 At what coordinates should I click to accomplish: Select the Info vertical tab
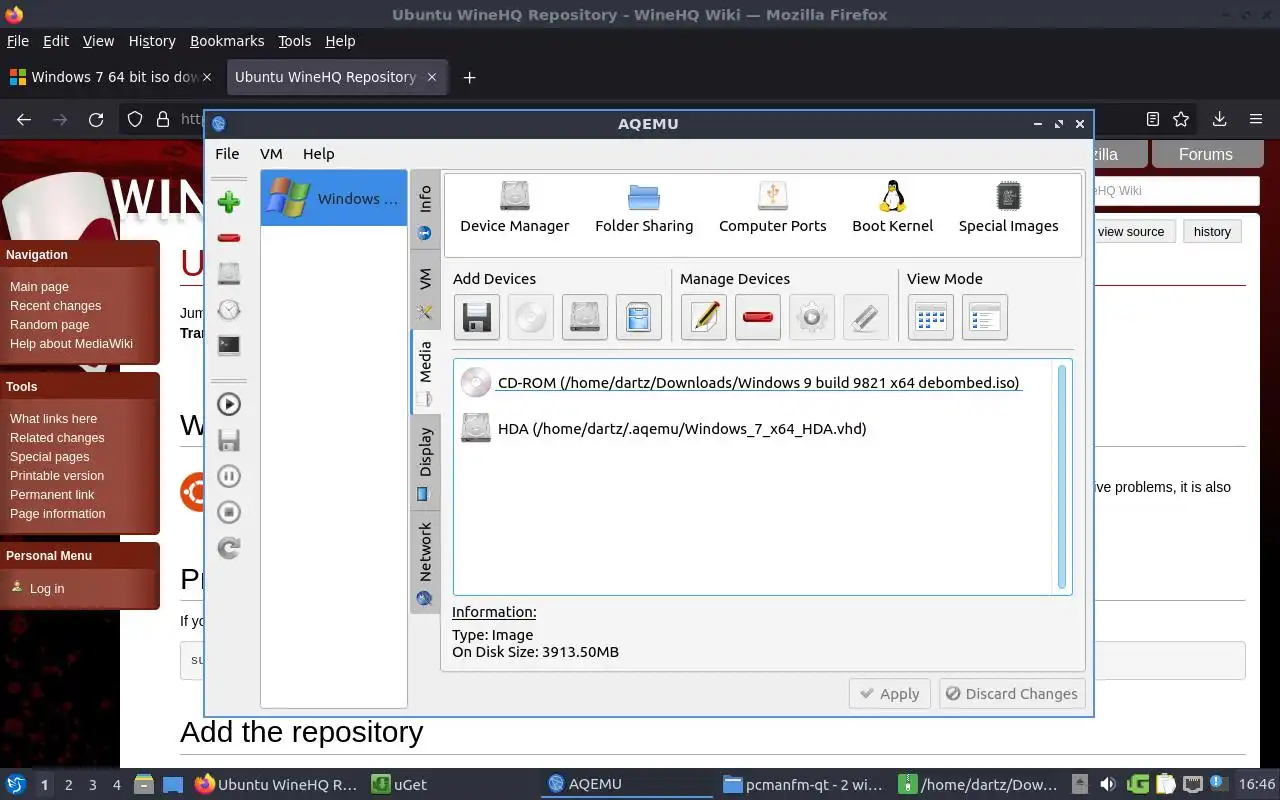click(x=425, y=211)
